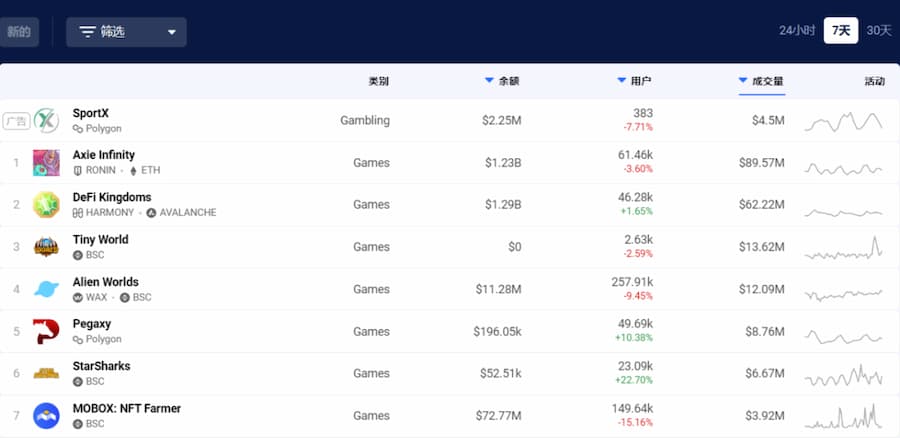This screenshot has height=438, width=900.
Task: Click the 新的 button
Action: point(19,32)
